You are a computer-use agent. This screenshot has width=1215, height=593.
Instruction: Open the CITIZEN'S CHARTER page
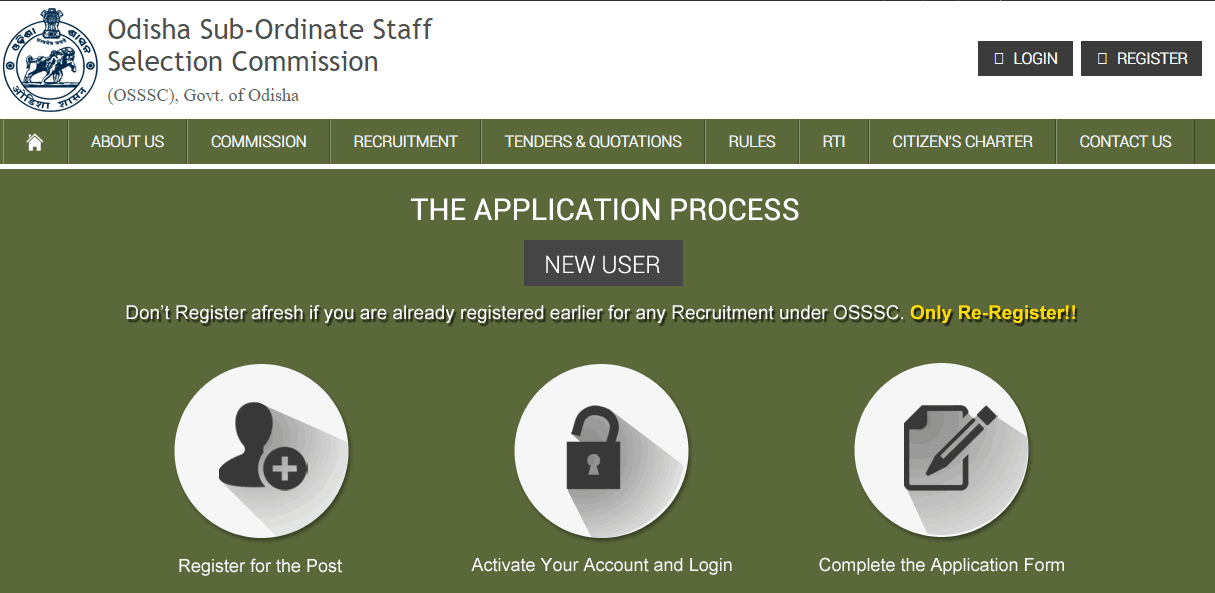coord(962,142)
